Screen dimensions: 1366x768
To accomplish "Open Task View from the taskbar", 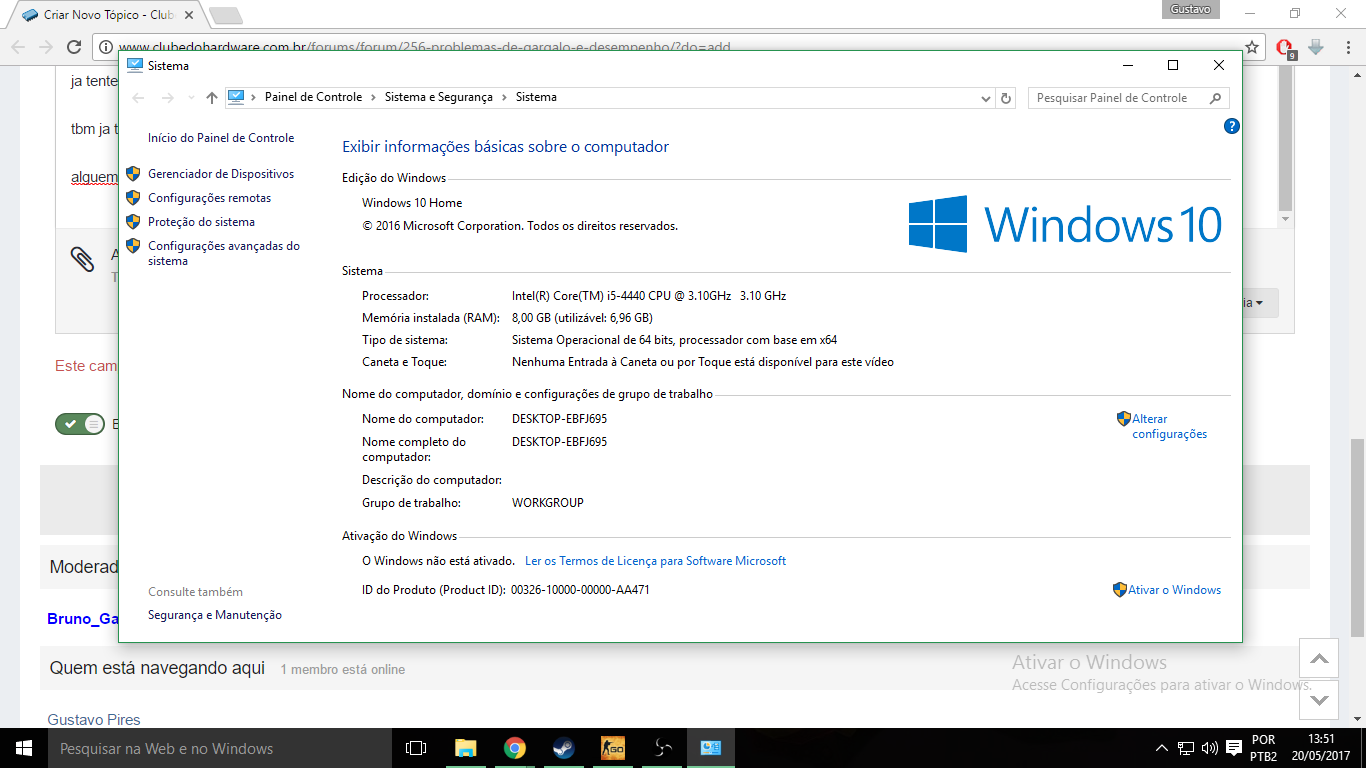I will (416, 748).
